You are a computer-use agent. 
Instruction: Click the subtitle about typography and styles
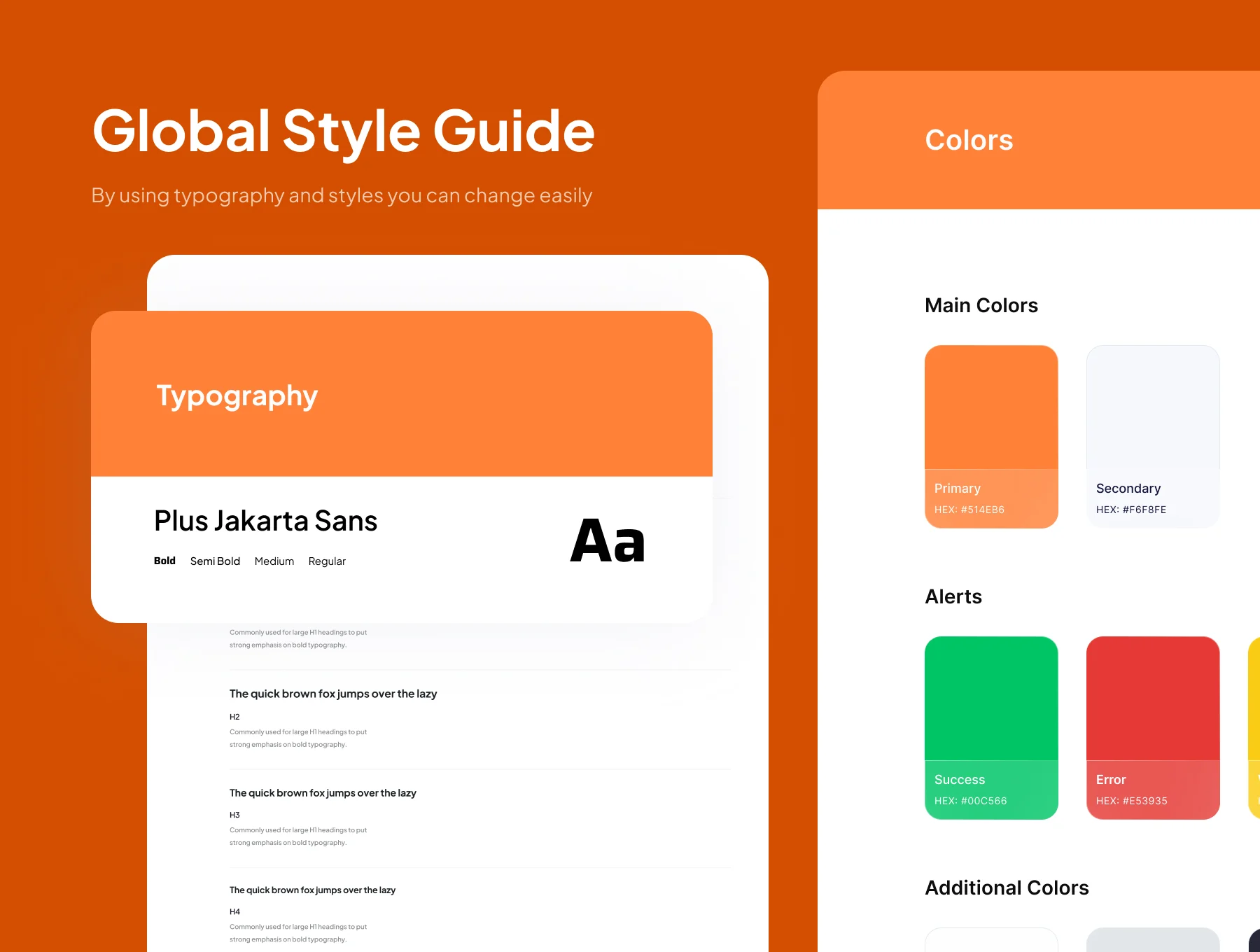pyautogui.click(x=342, y=195)
